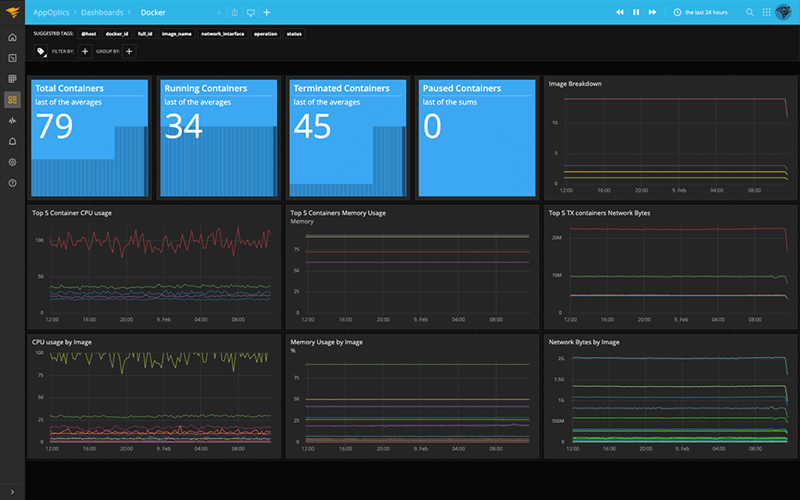Image resolution: width=800 pixels, height=500 pixels.
Task: Click Top 5 TX containers Network Bytes title
Action: [x=599, y=213]
